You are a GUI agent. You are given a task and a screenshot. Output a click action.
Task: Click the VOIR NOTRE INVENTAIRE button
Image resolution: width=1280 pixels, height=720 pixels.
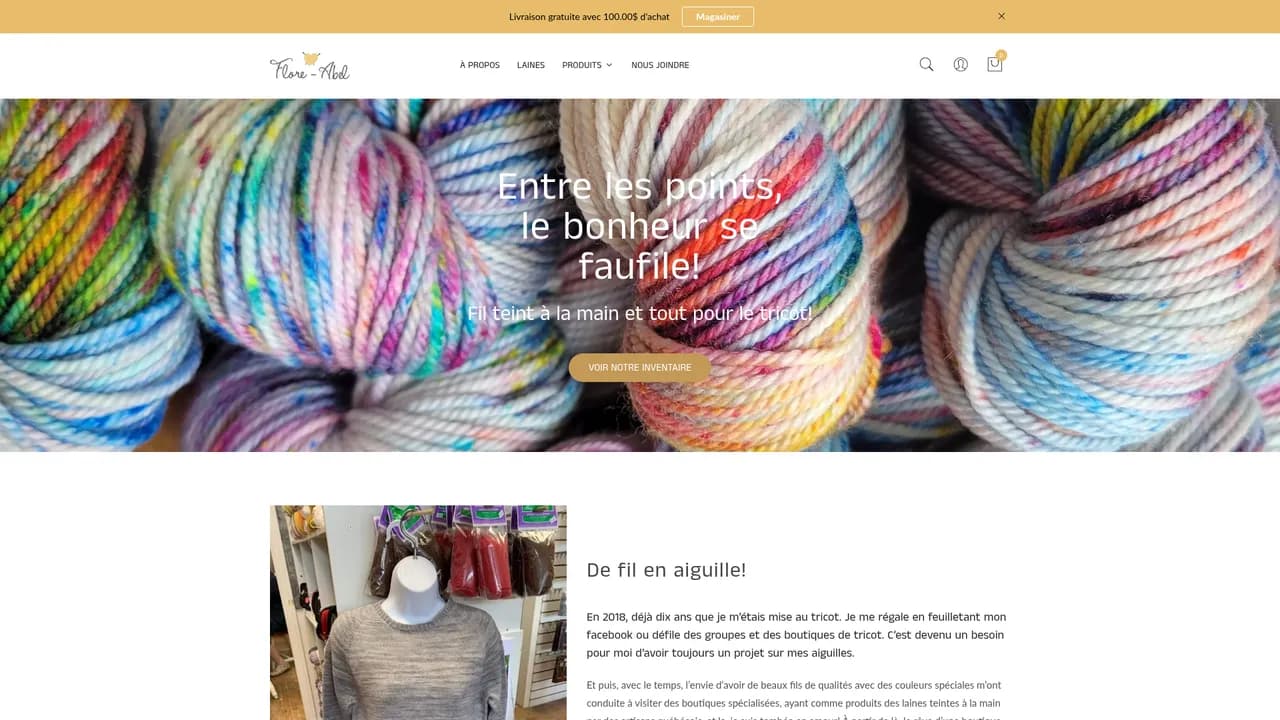640,368
